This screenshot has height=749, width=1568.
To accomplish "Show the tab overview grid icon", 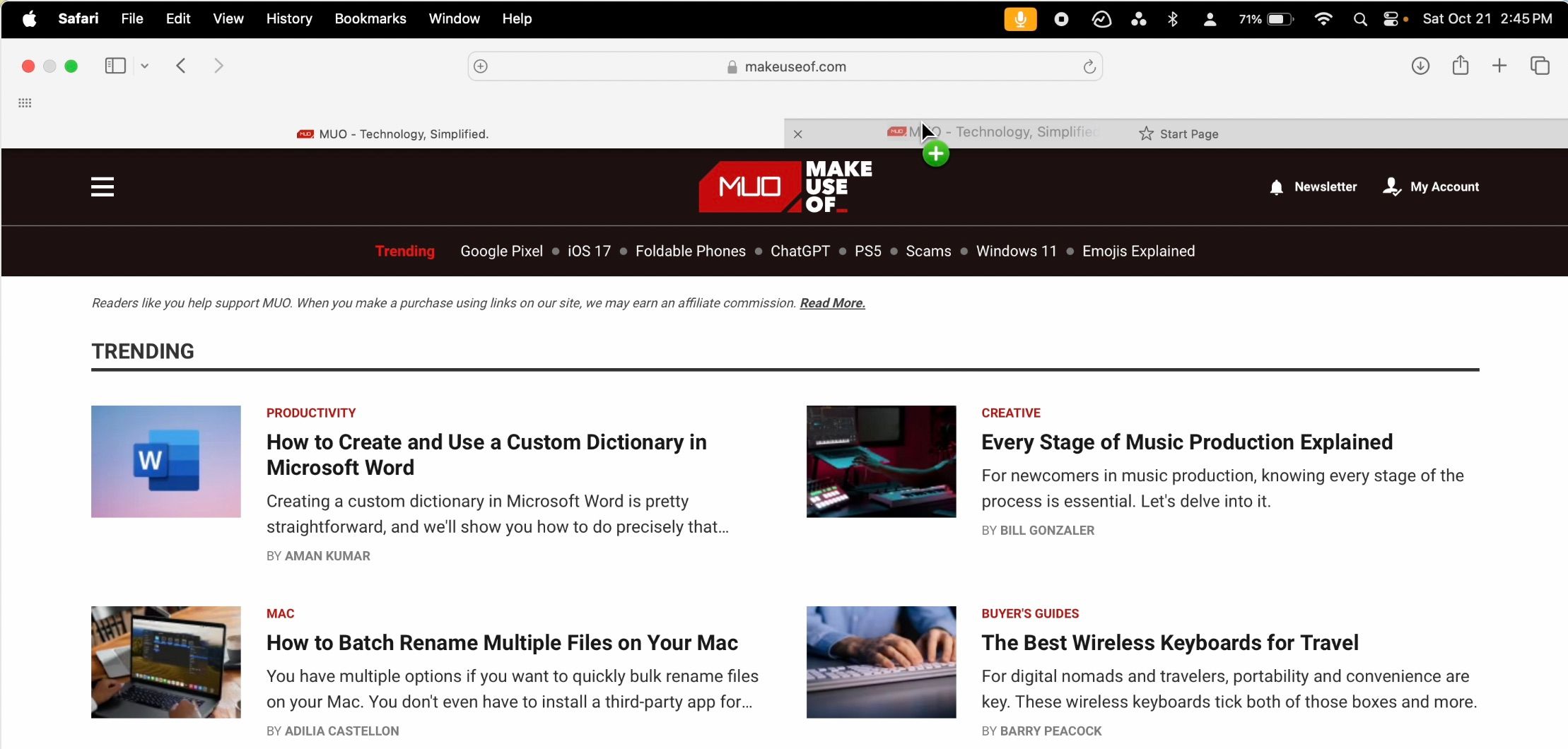I will point(1540,65).
